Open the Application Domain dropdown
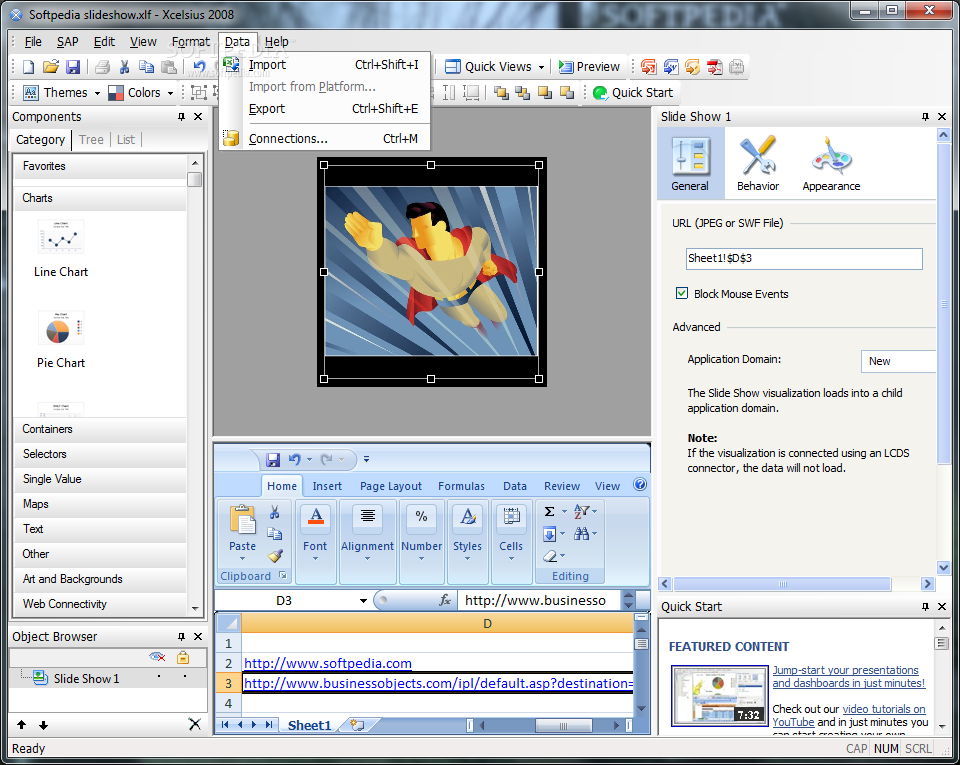The height and width of the screenshot is (765, 960). 898,361
